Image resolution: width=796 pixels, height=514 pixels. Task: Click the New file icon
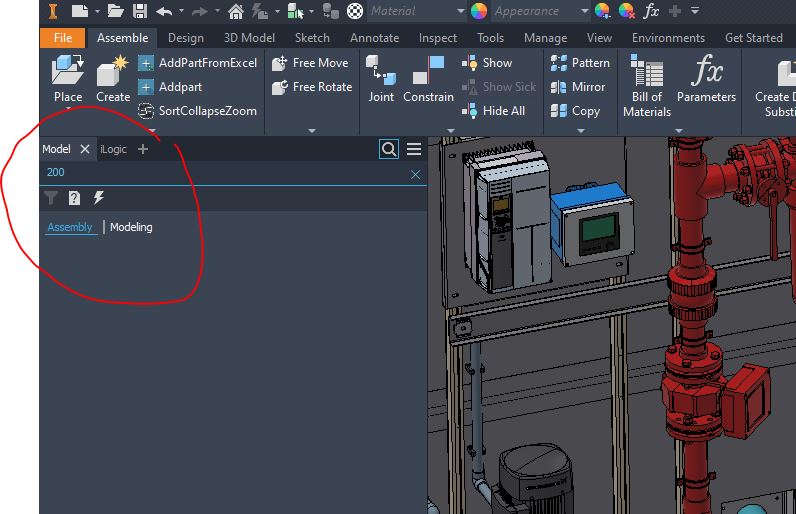pyautogui.click(x=80, y=11)
